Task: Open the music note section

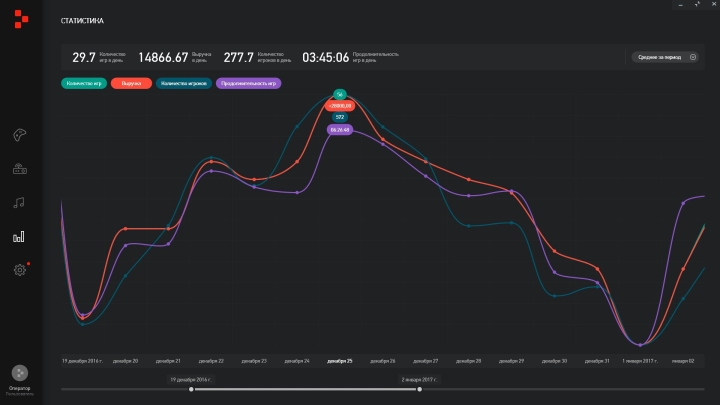Action: pyautogui.click(x=18, y=202)
